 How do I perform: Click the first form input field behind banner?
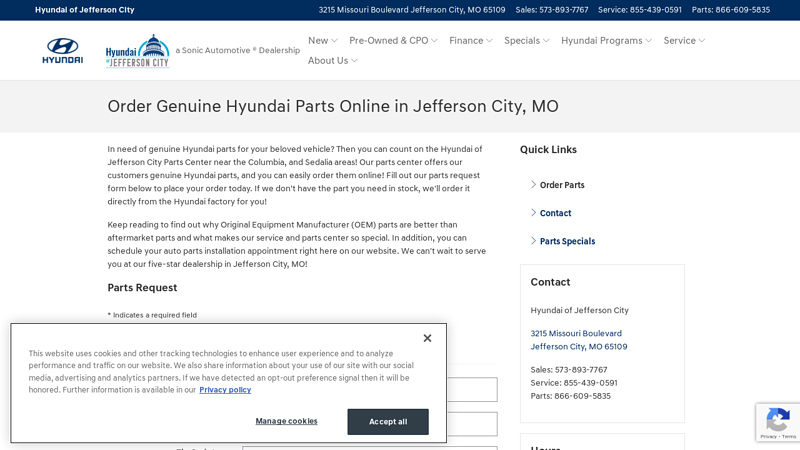pos(472,390)
